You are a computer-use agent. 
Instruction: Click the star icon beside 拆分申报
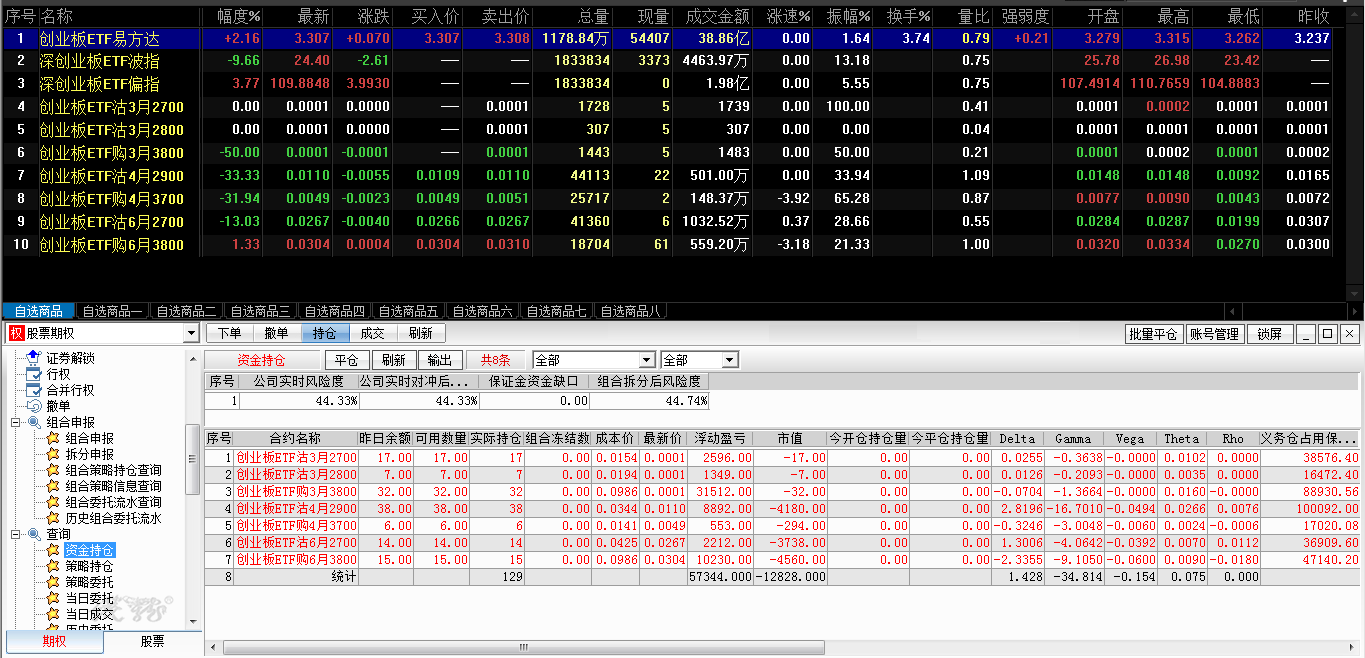(x=53, y=454)
